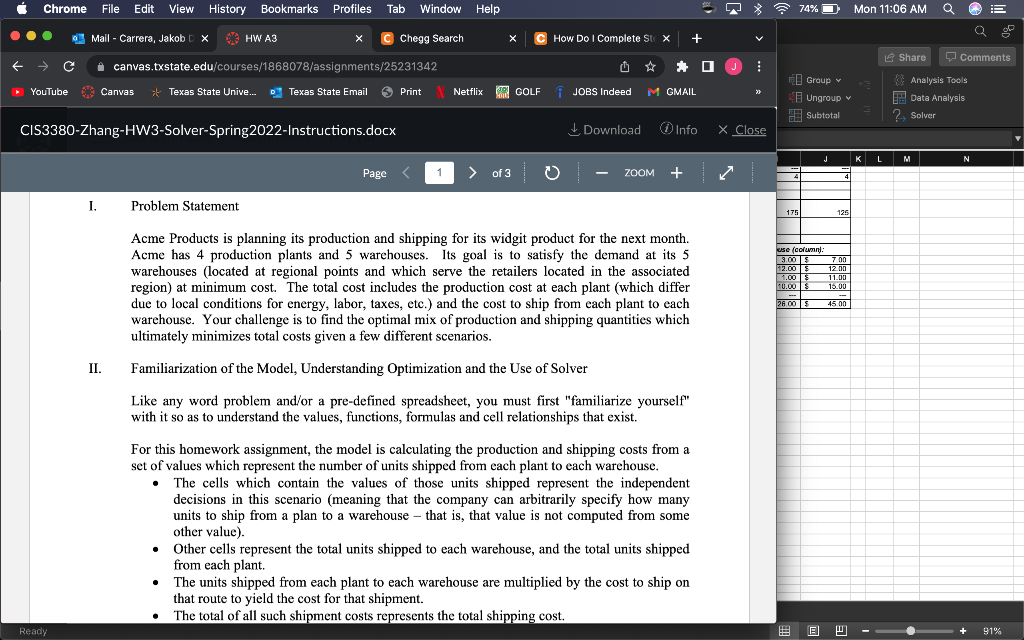Click Excel search magnifier icon
Screen dimensions: 1024x640
(980, 31)
